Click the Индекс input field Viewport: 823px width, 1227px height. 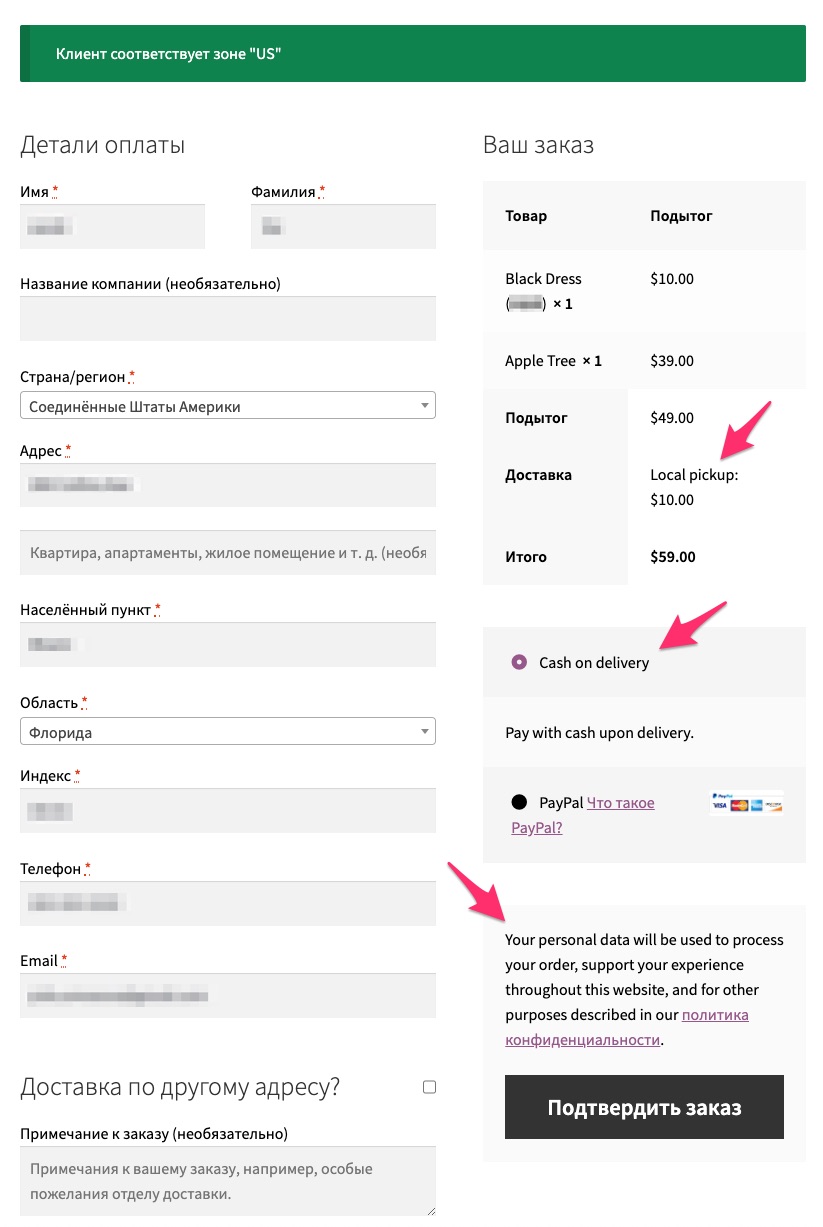click(x=227, y=810)
